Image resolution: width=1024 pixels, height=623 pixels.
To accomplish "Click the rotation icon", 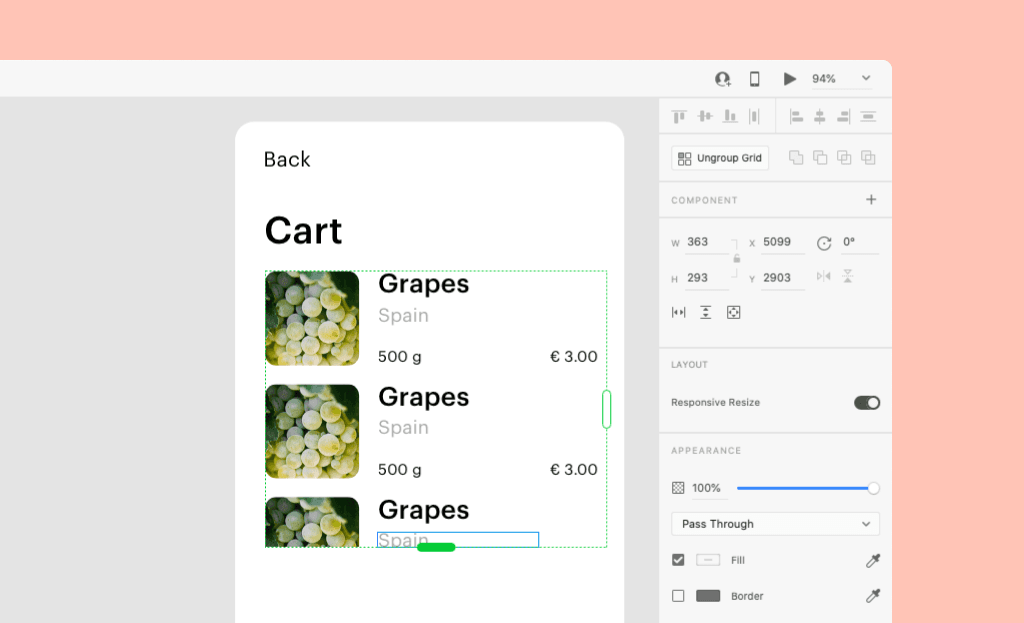I will point(824,243).
